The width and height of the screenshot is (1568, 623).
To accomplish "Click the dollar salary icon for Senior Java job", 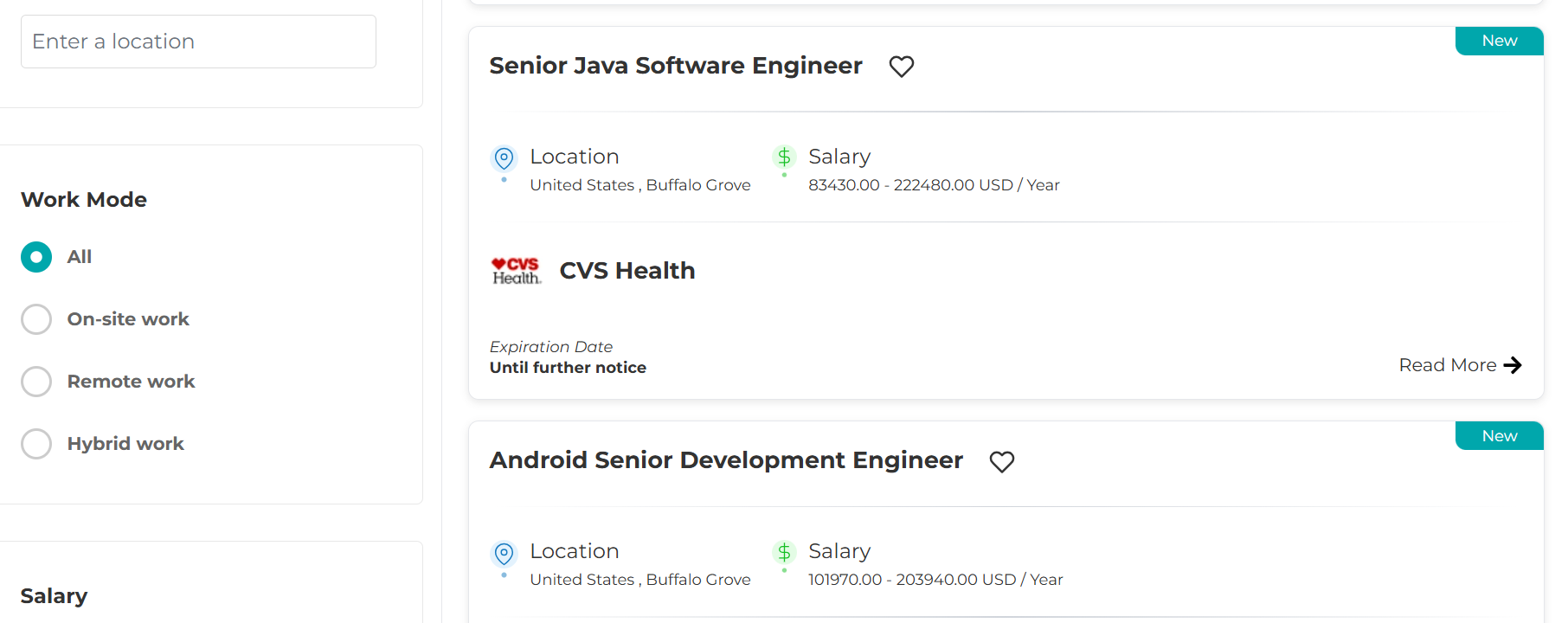I will [x=784, y=157].
